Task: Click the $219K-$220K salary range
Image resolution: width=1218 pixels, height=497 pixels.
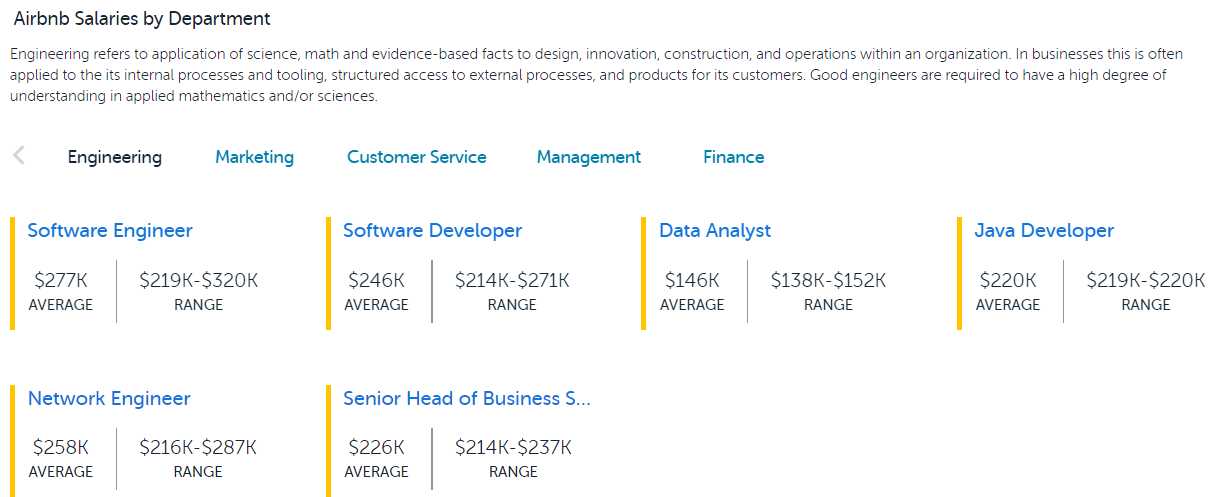Action: 1146,281
